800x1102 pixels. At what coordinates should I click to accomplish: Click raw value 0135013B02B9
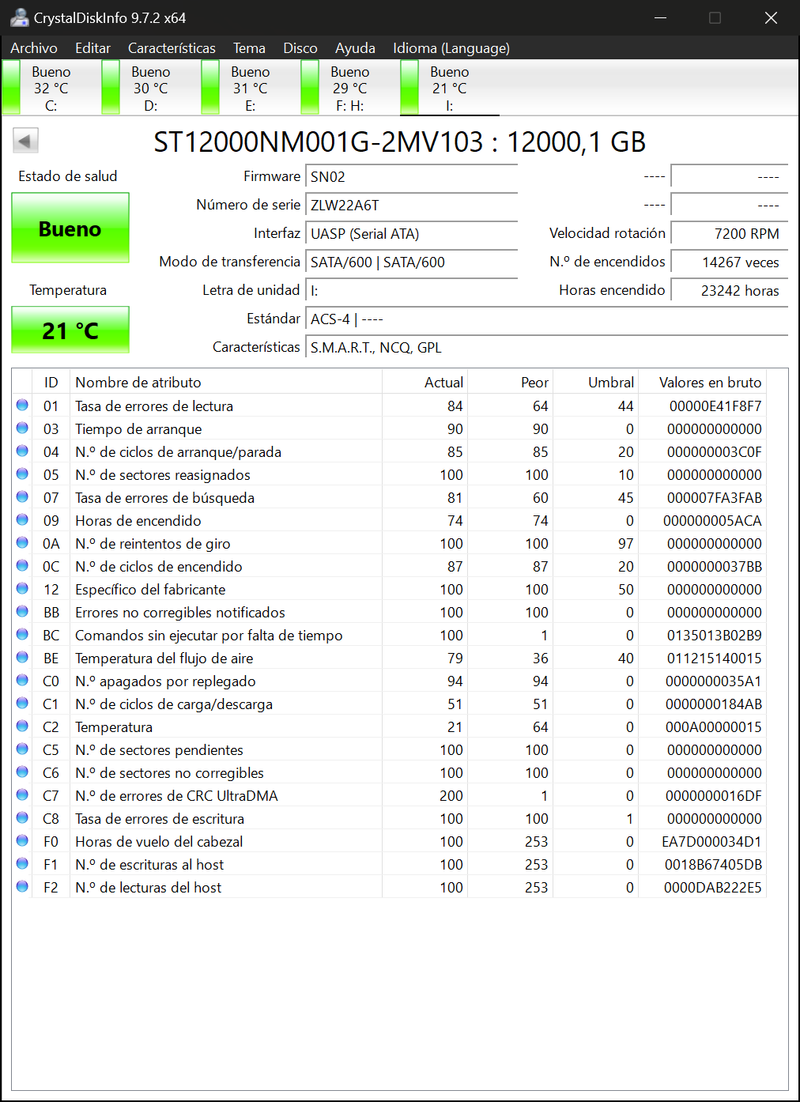point(714,635)
